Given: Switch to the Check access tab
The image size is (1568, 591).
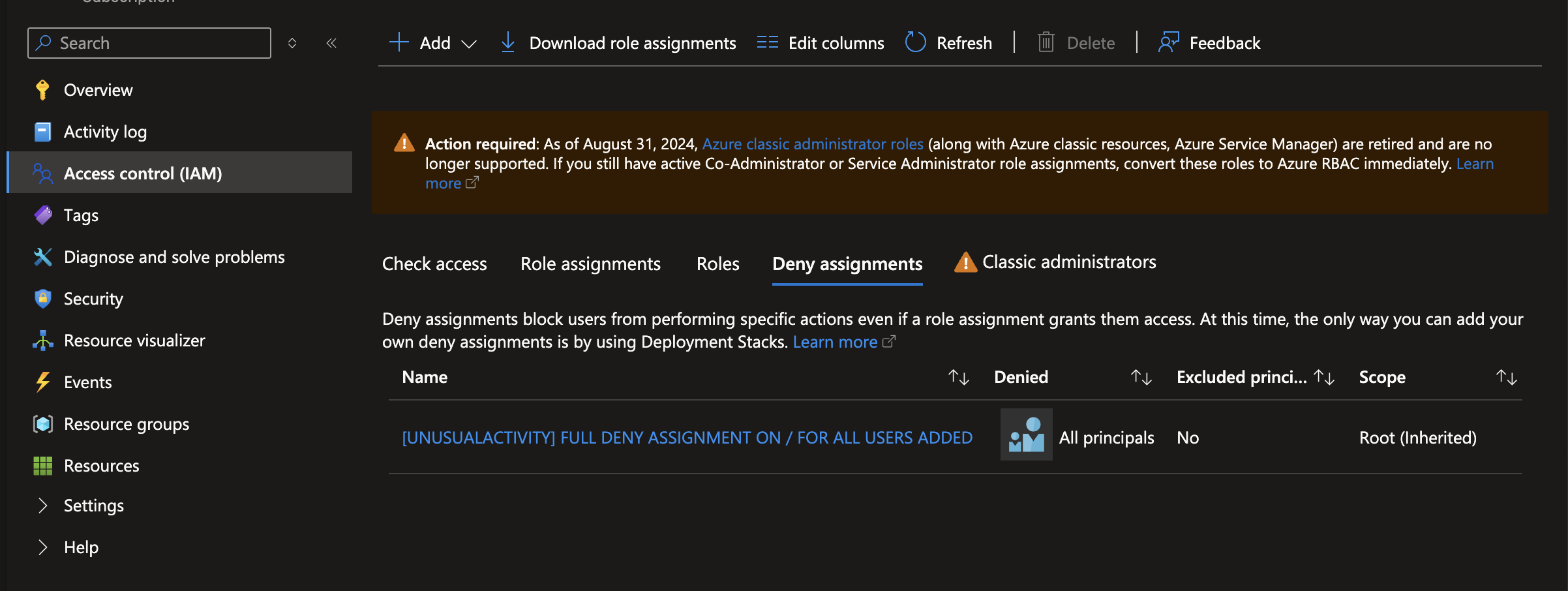Looking at the screenshot, I should tap(434, 264).
